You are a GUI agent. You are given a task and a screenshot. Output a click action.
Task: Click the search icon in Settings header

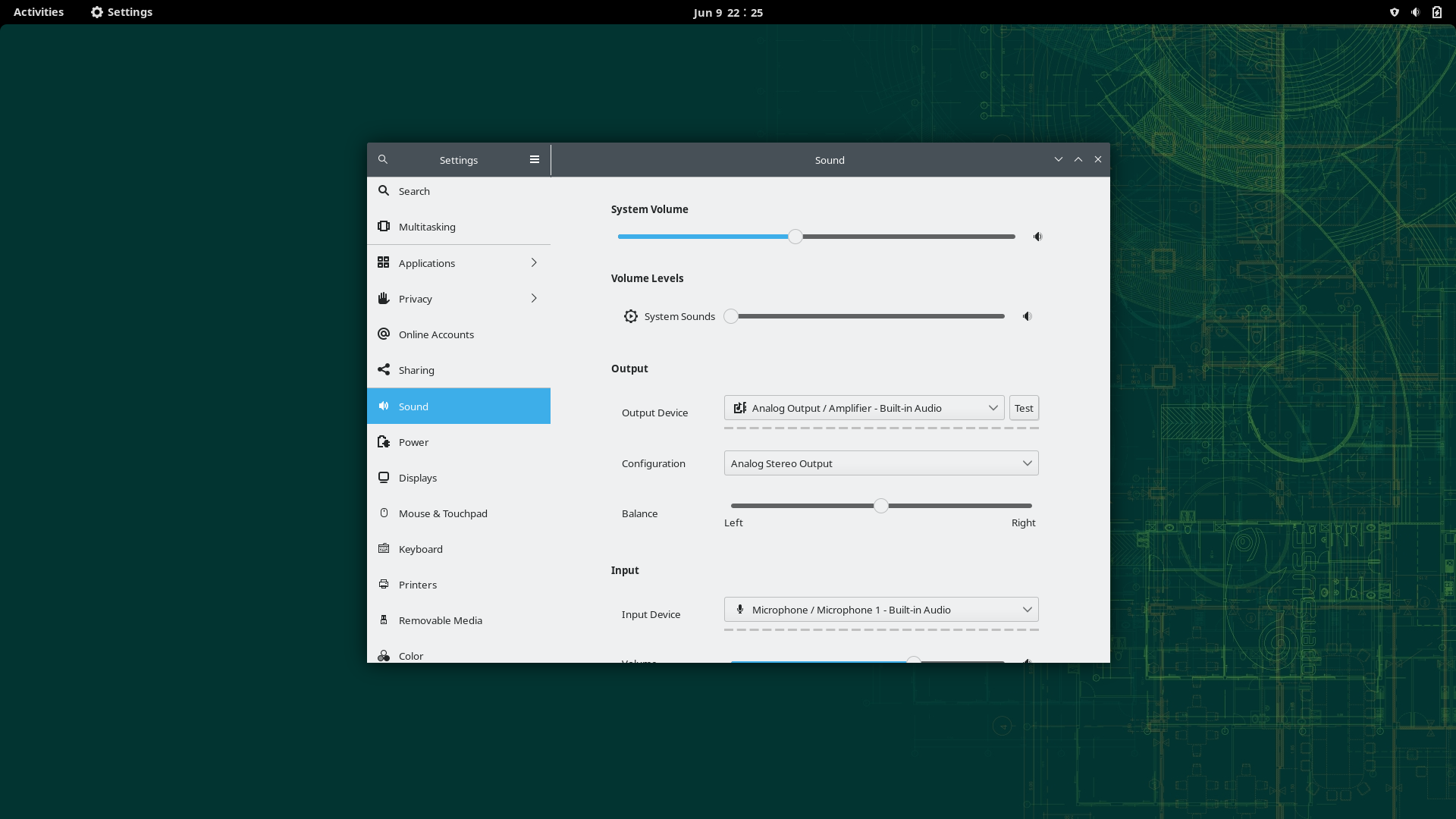coord(383,159)
